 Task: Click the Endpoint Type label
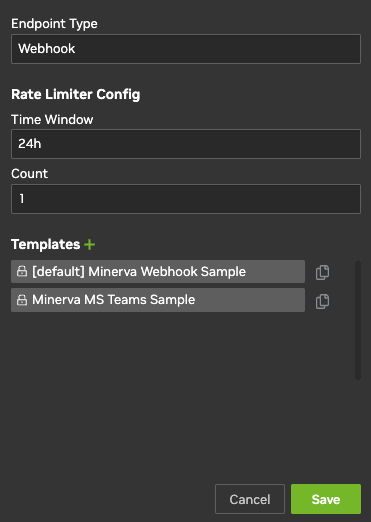54,24
